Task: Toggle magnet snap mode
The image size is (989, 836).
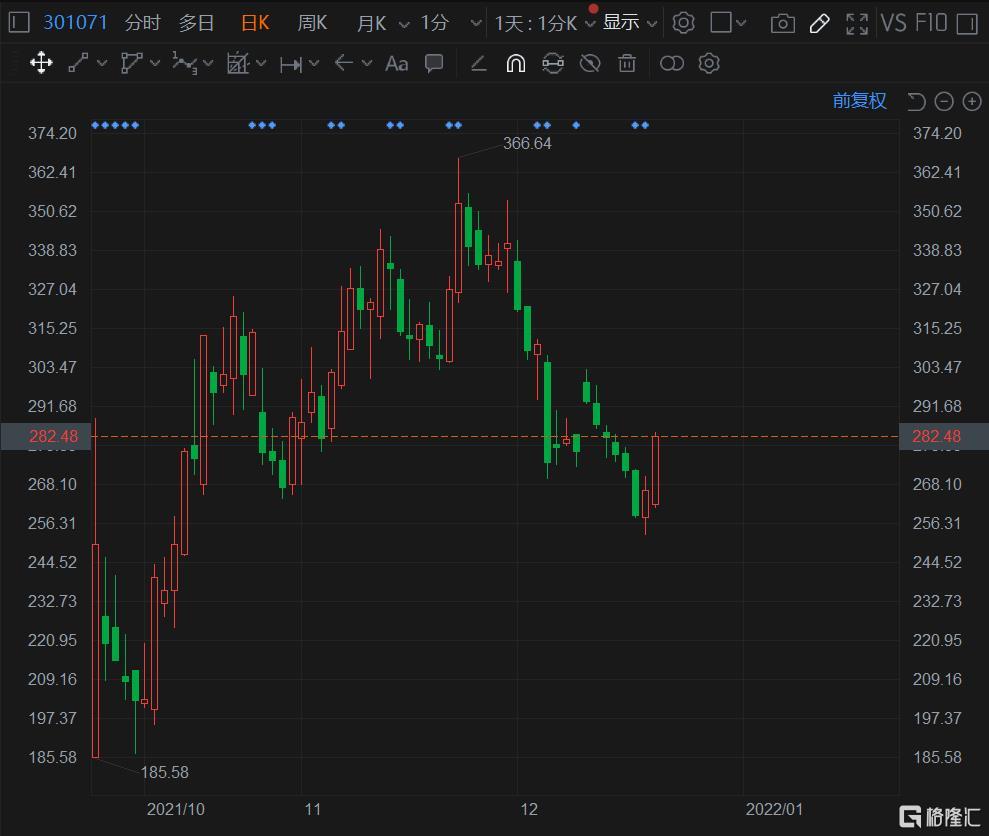Action: pos(516,63)
